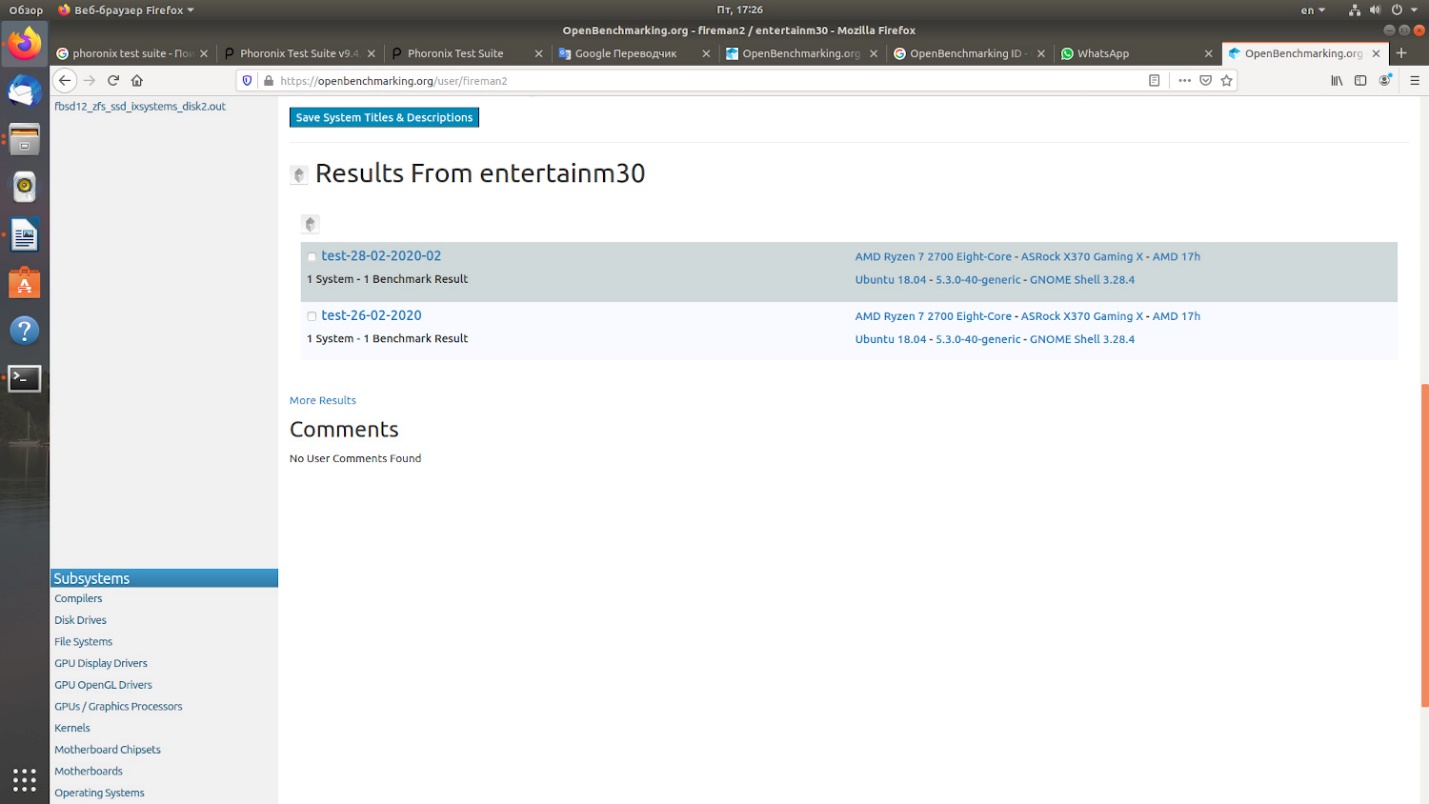Open the Library bookshelf icon
This screenshot has width=1429, height=804.
point(1336,80)
